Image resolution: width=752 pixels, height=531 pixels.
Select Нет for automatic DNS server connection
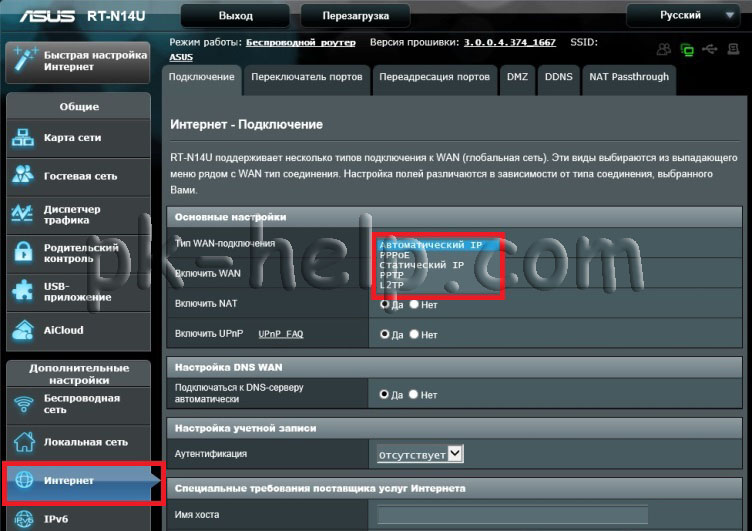(413, 394)
